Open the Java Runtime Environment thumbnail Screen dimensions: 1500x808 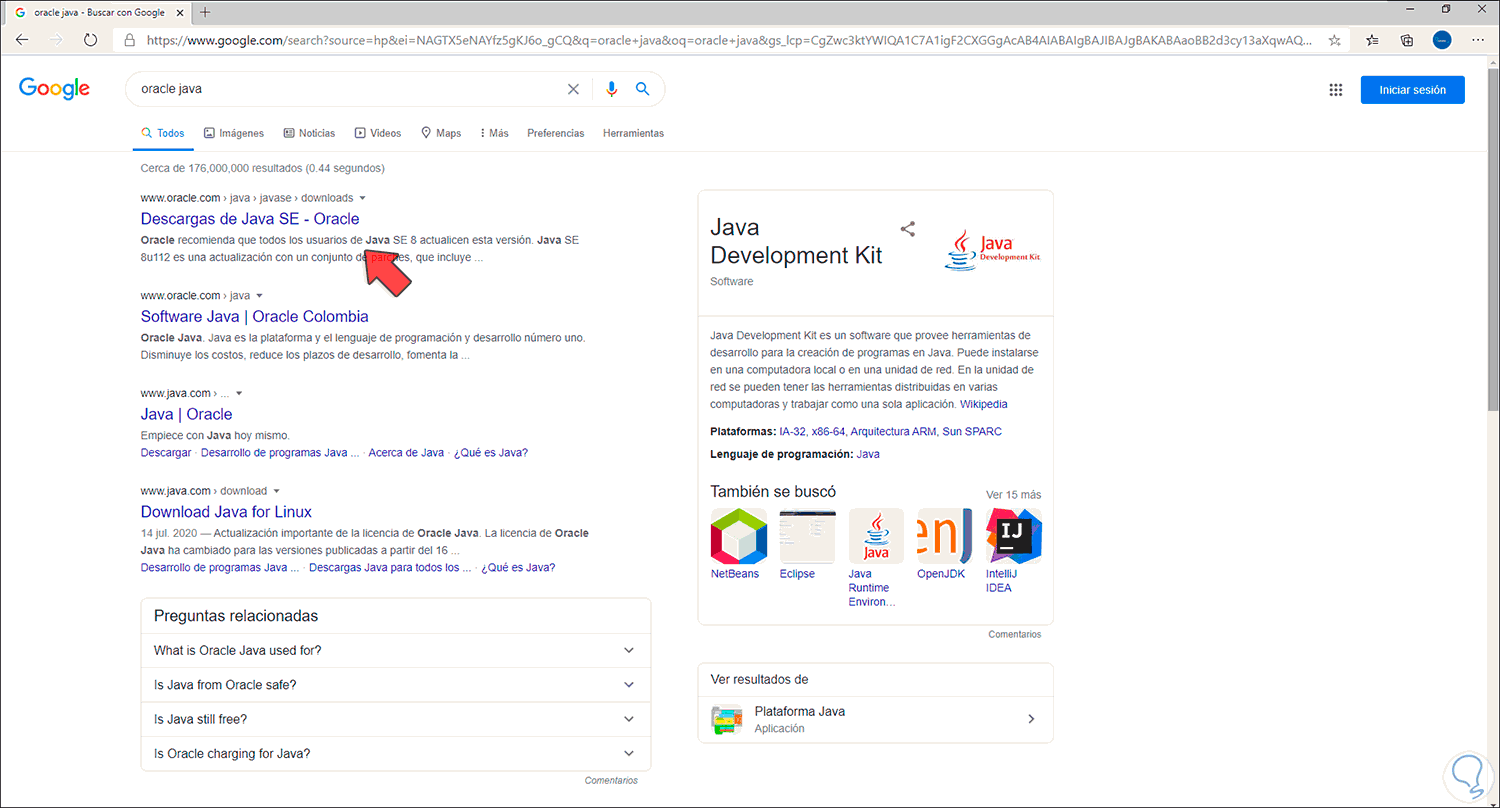[876, 536]
